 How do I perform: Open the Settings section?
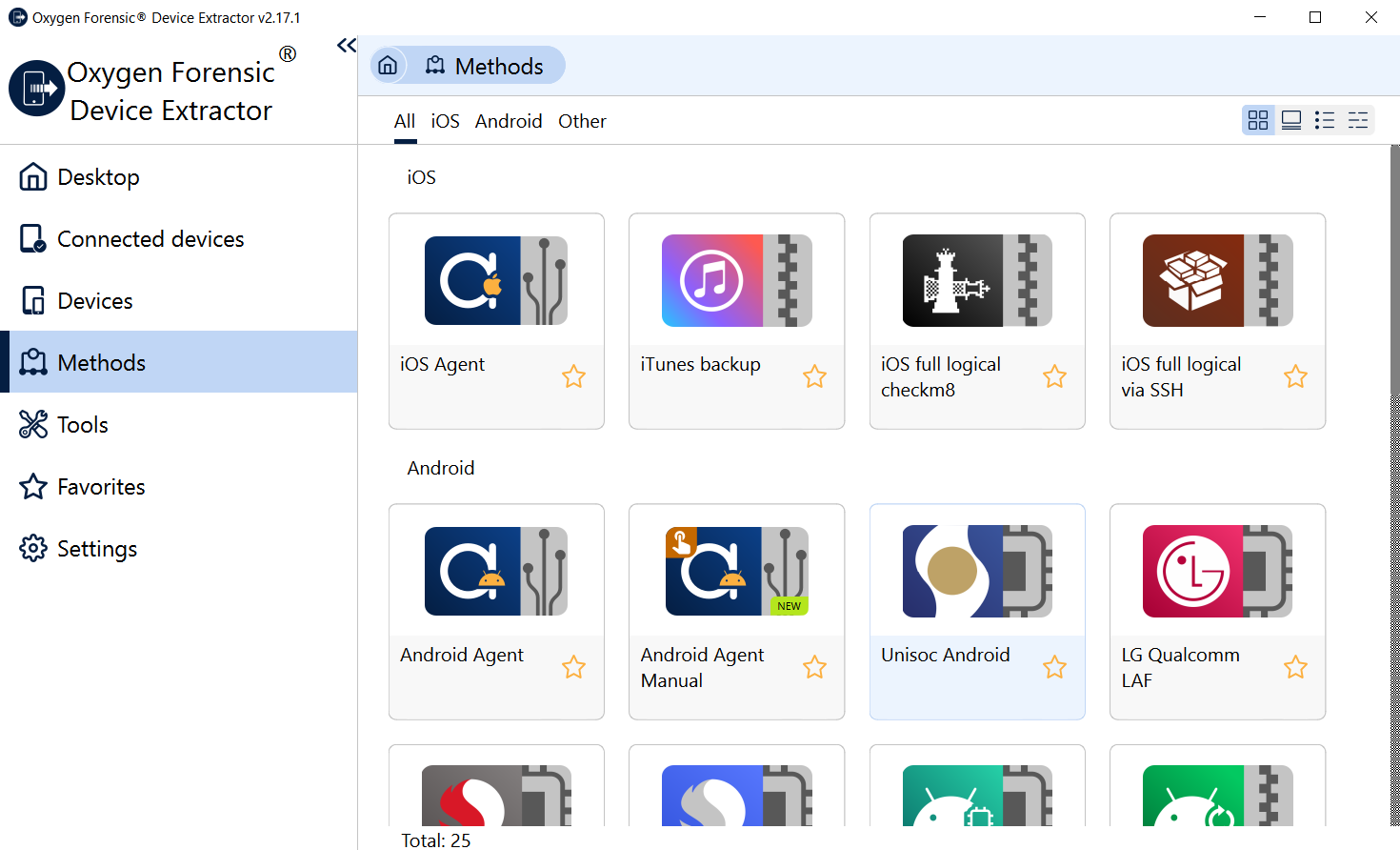179,549
